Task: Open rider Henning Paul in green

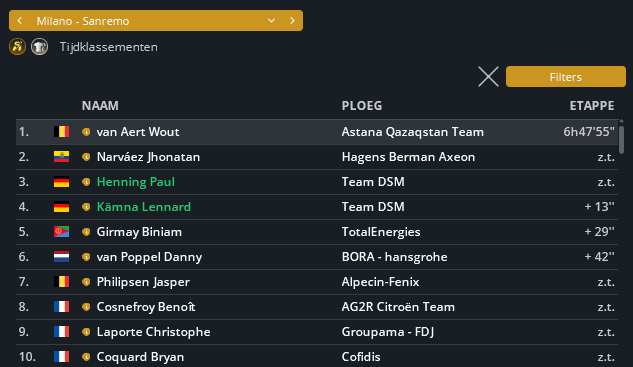Action: [x=136, y=182]
